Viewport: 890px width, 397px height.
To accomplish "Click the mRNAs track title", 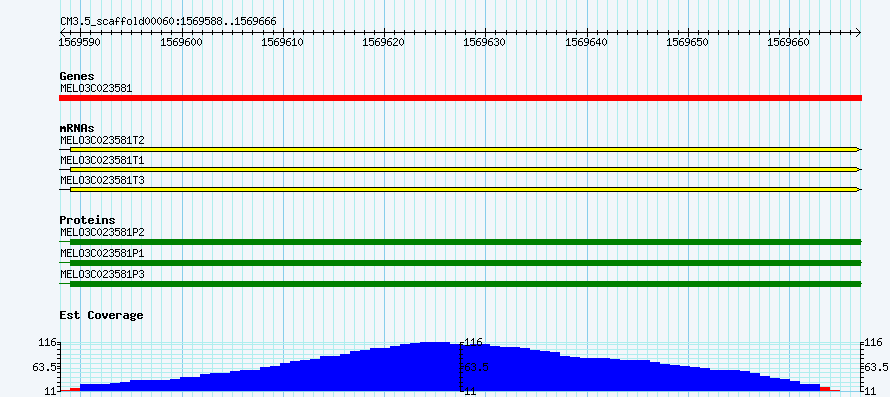I will pos(77,128).
